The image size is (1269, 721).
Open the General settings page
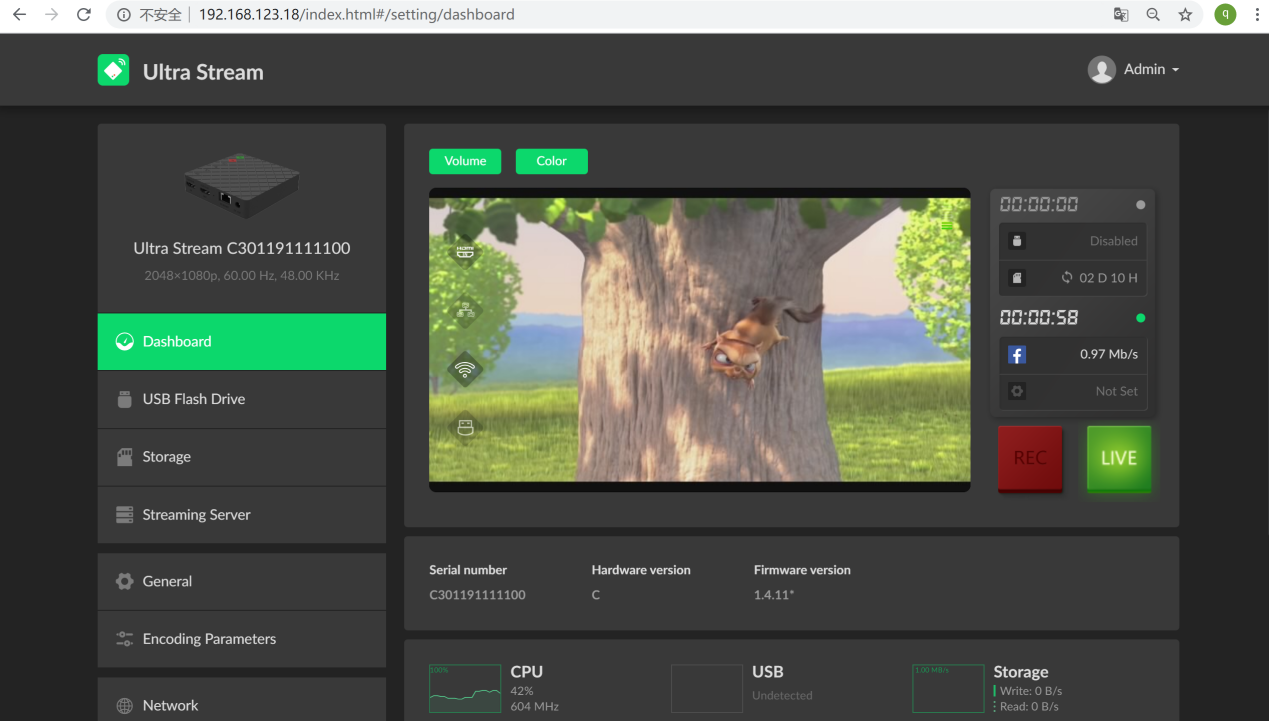[242, 581]
